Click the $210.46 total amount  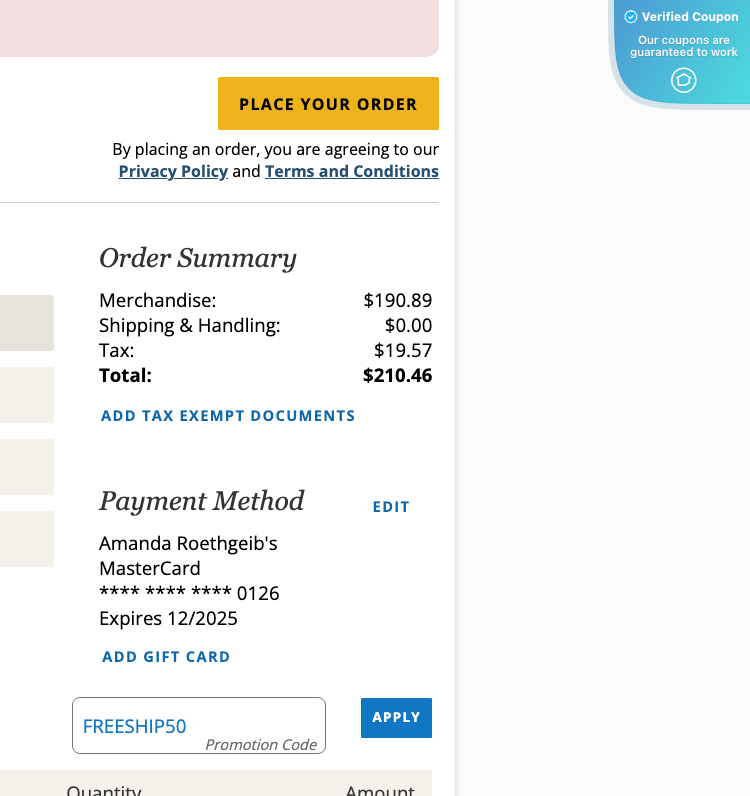[x=397, y=376]
